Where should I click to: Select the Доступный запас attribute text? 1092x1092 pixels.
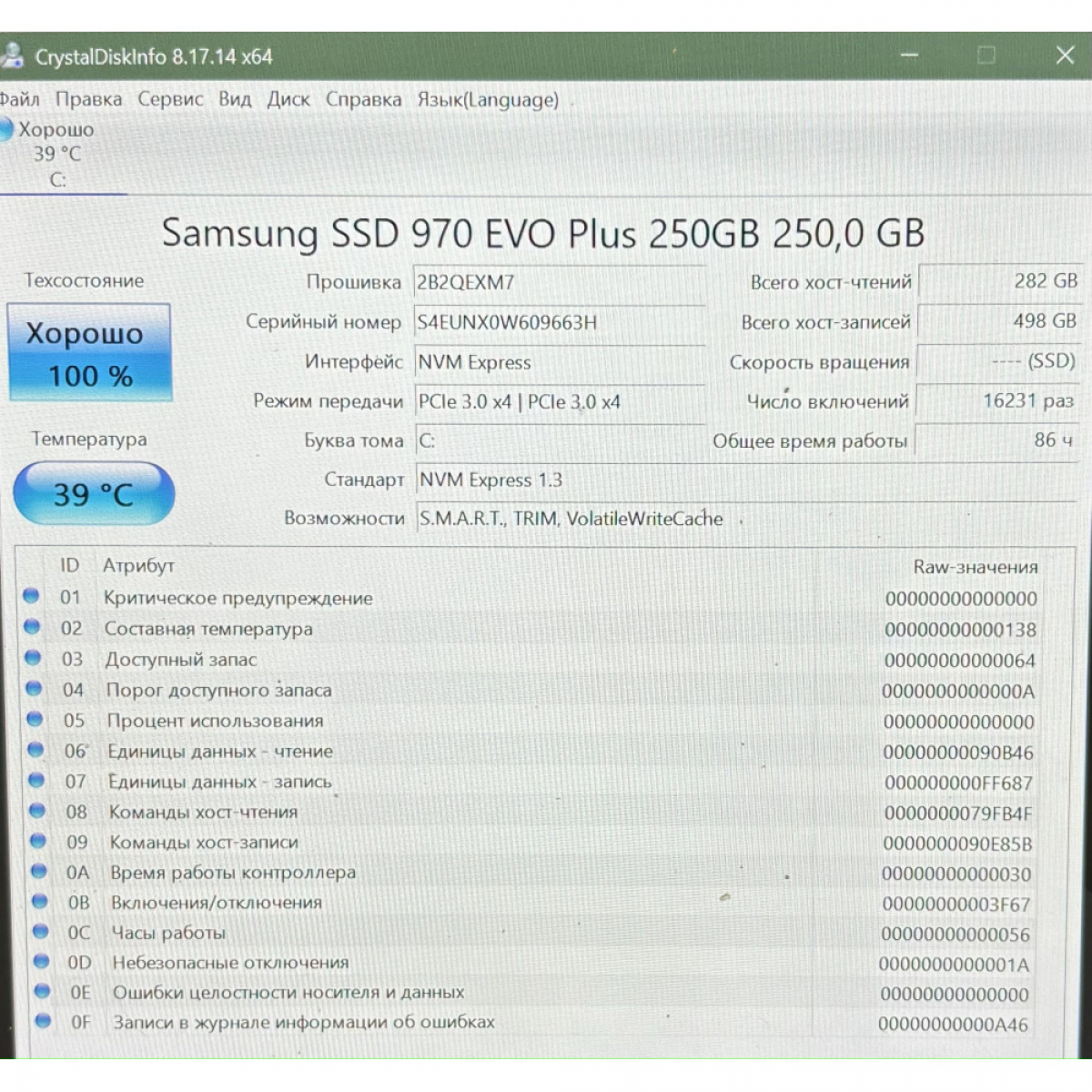point(181,659)
